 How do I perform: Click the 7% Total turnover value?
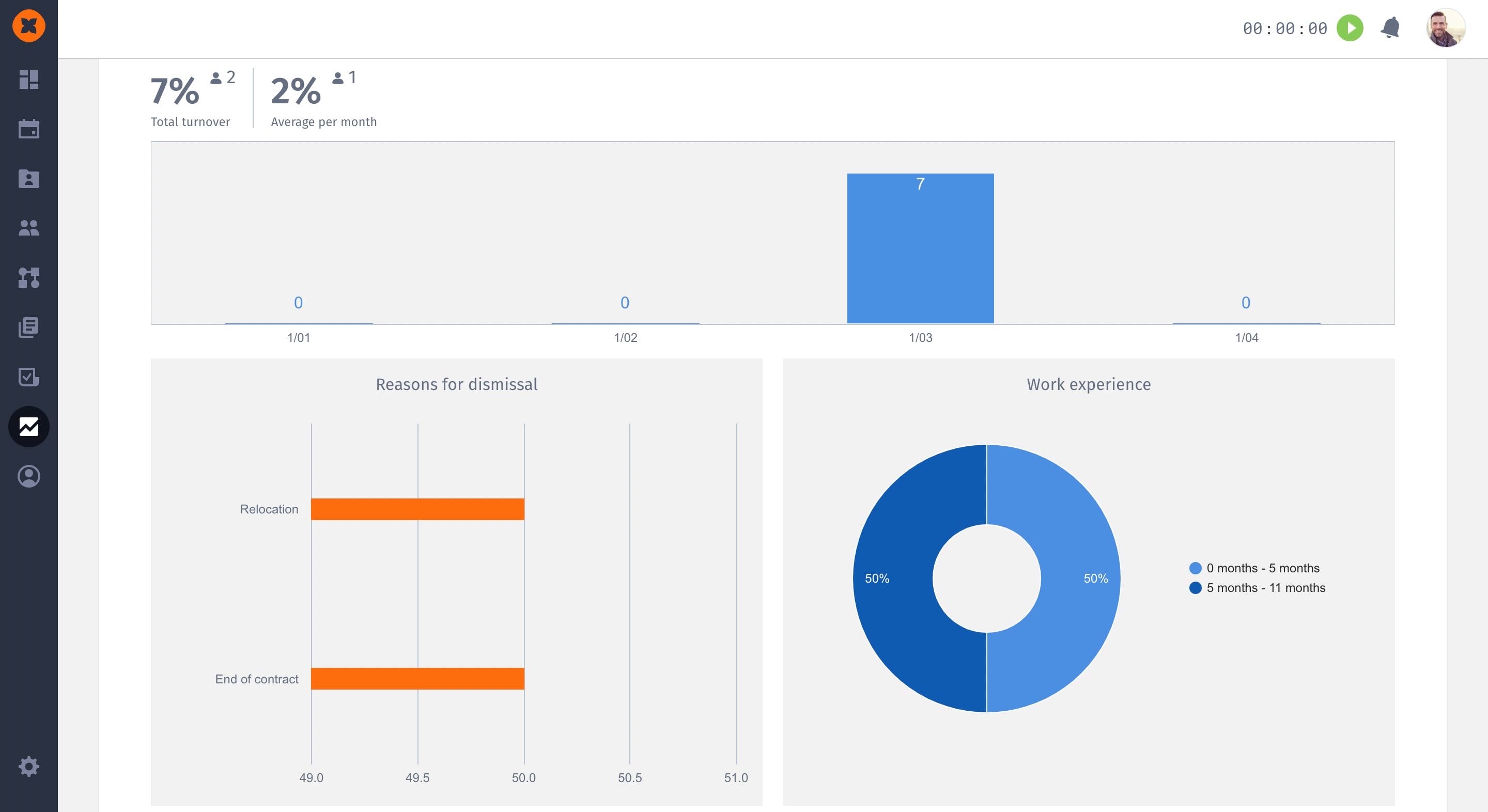[175, 91]
